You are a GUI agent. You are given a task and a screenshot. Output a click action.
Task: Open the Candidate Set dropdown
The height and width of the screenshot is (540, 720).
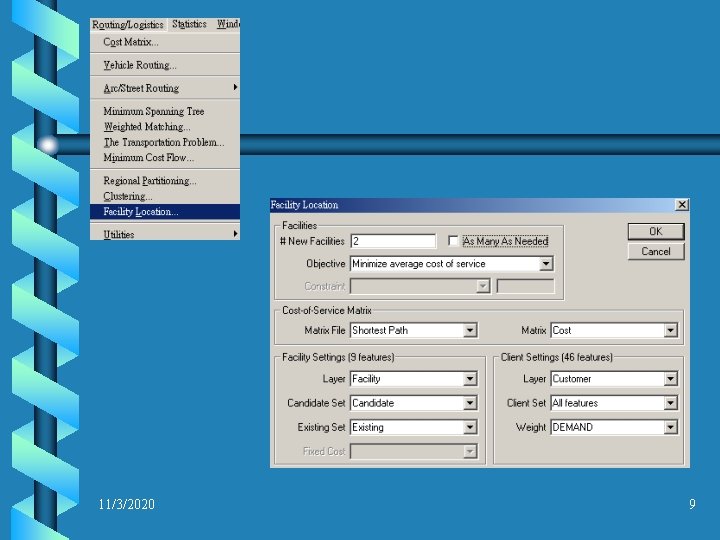pos(414,403)
